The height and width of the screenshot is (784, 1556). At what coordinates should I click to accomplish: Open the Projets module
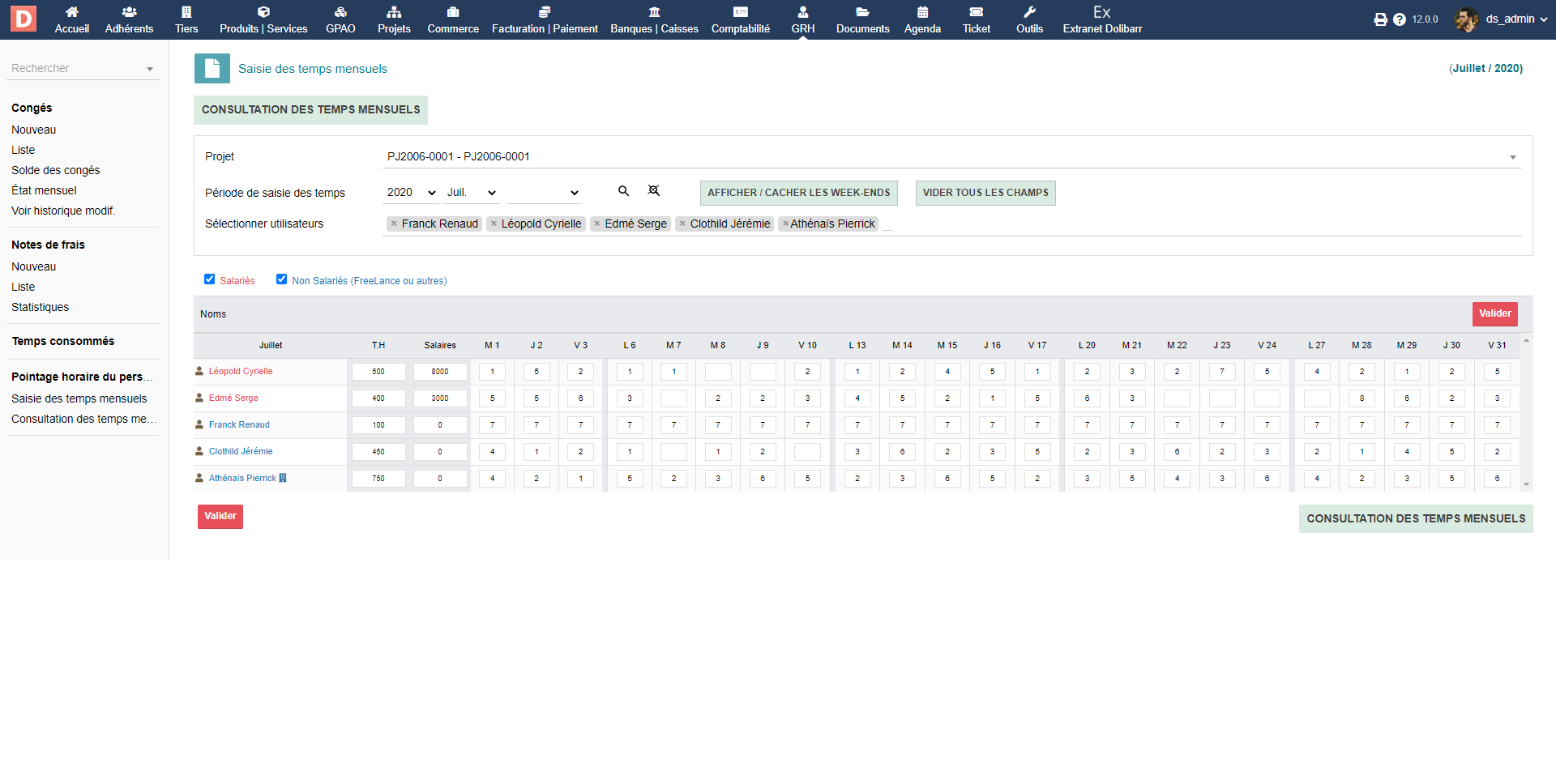click(394, 19)
